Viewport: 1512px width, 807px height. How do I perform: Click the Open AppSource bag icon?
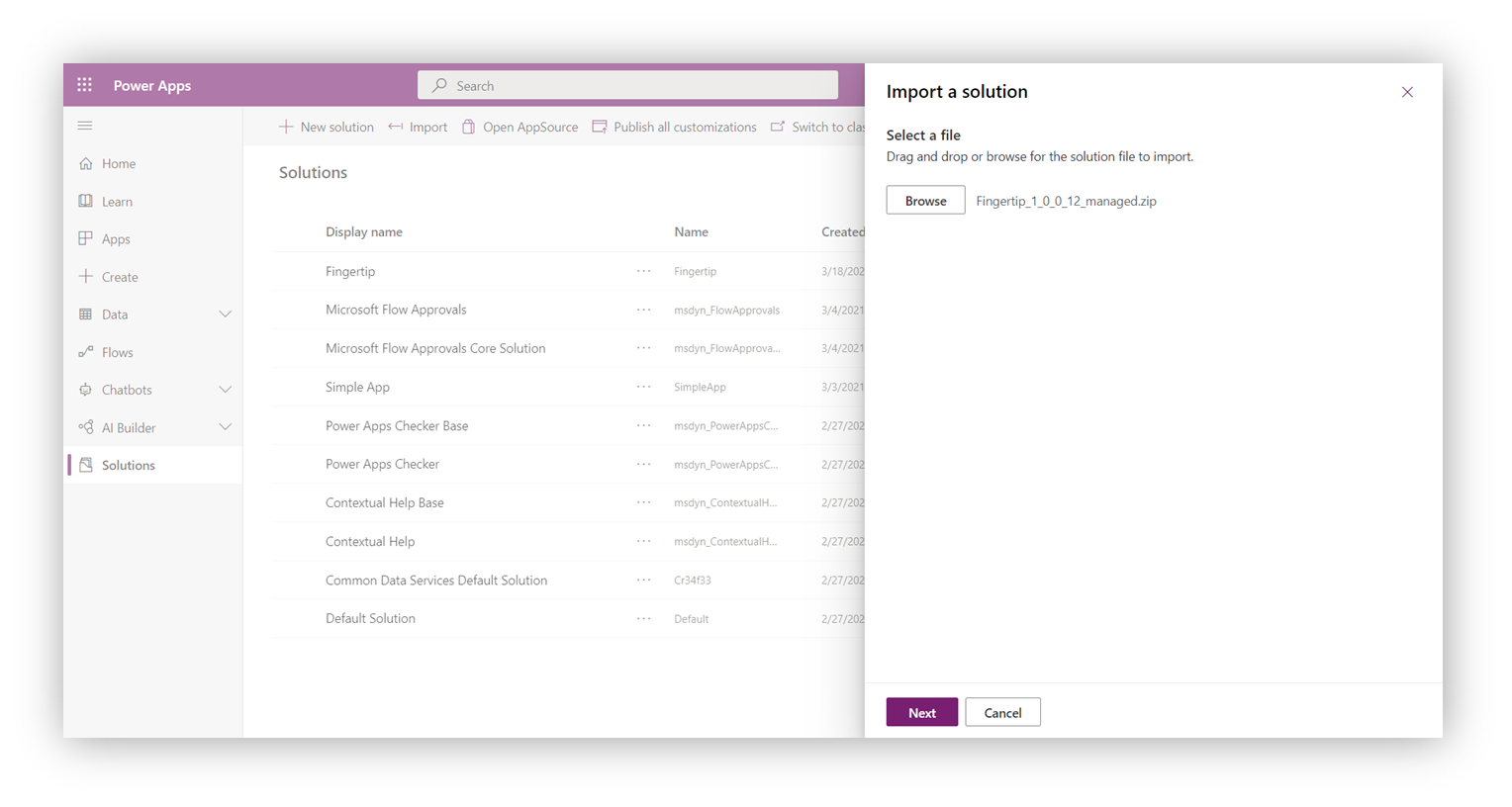click(469, 127)
